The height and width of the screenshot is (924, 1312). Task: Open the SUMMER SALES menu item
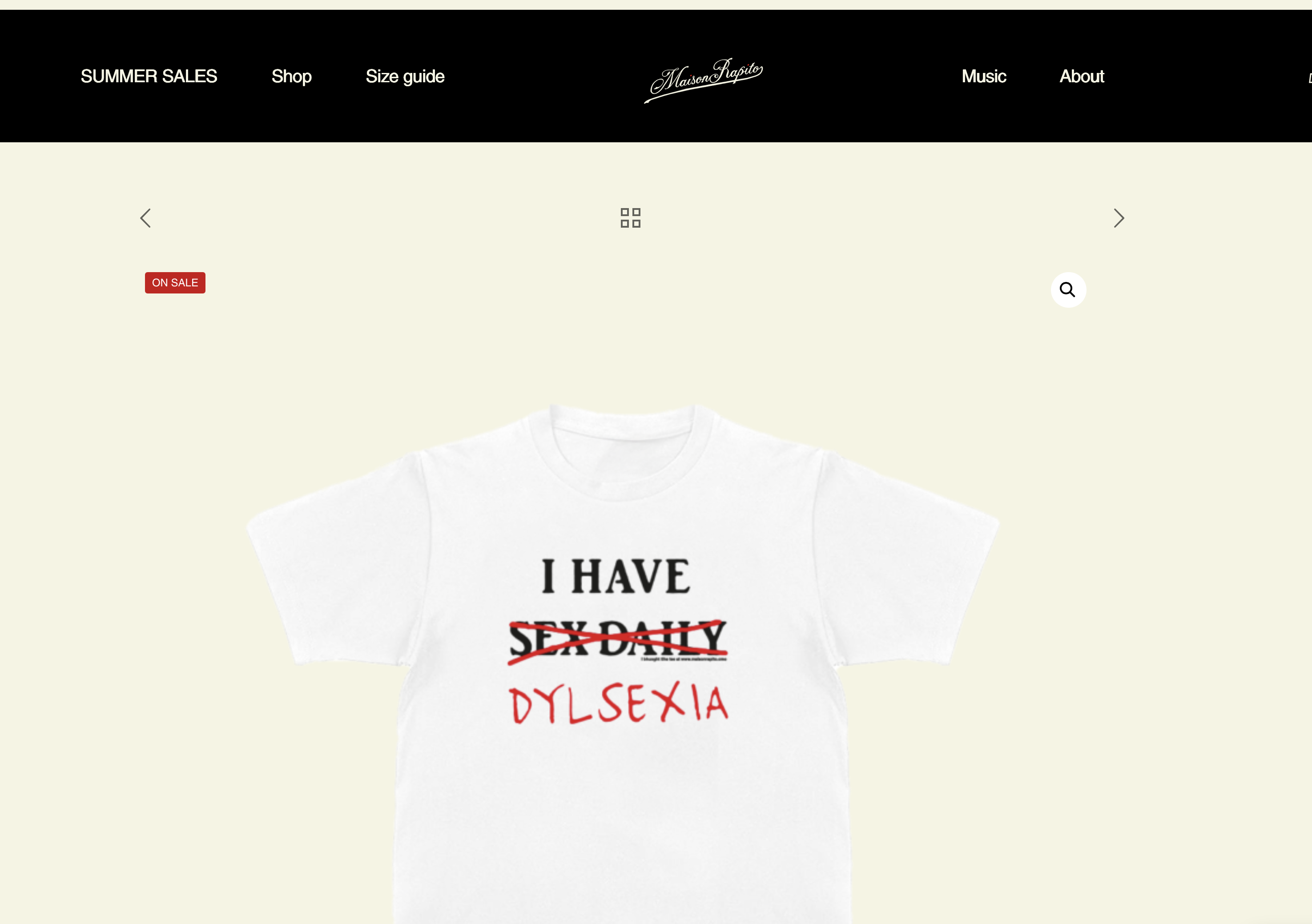pyautogui.click(x=149, y=76)
